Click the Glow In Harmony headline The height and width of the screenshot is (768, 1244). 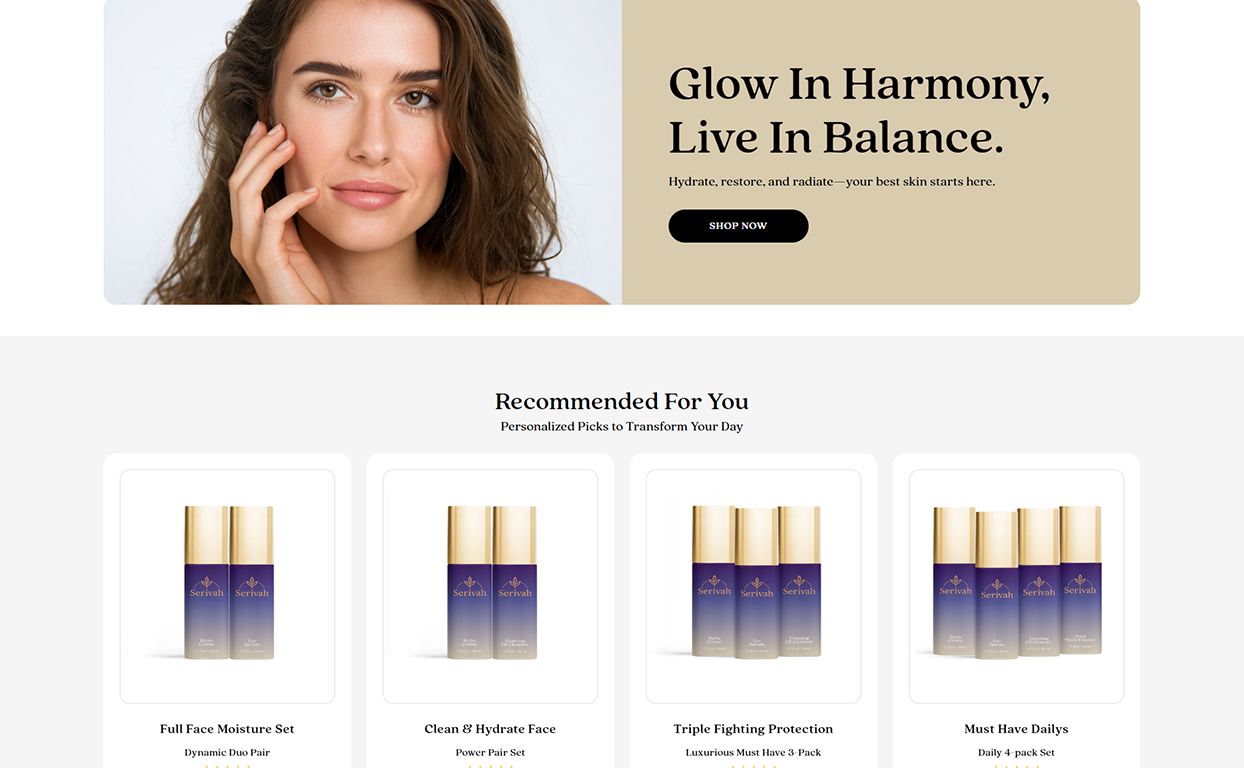click(x=859, y=110)
